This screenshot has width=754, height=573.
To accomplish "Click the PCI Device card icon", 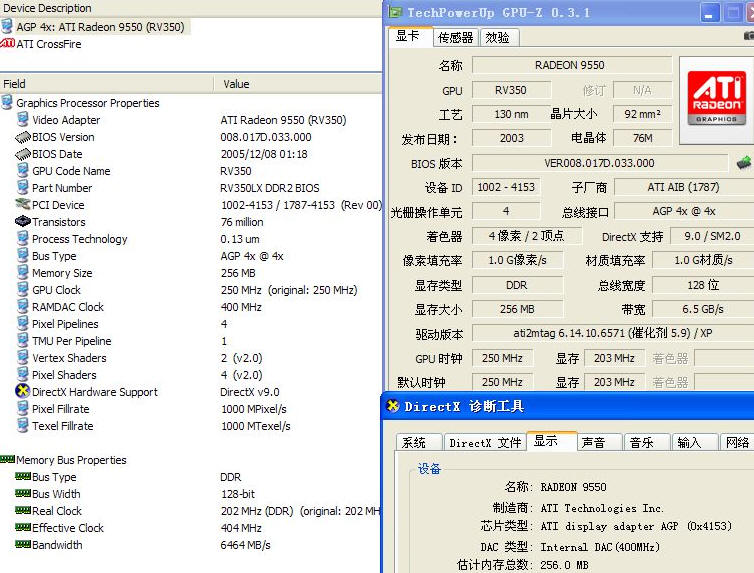I will coord(23,205).
